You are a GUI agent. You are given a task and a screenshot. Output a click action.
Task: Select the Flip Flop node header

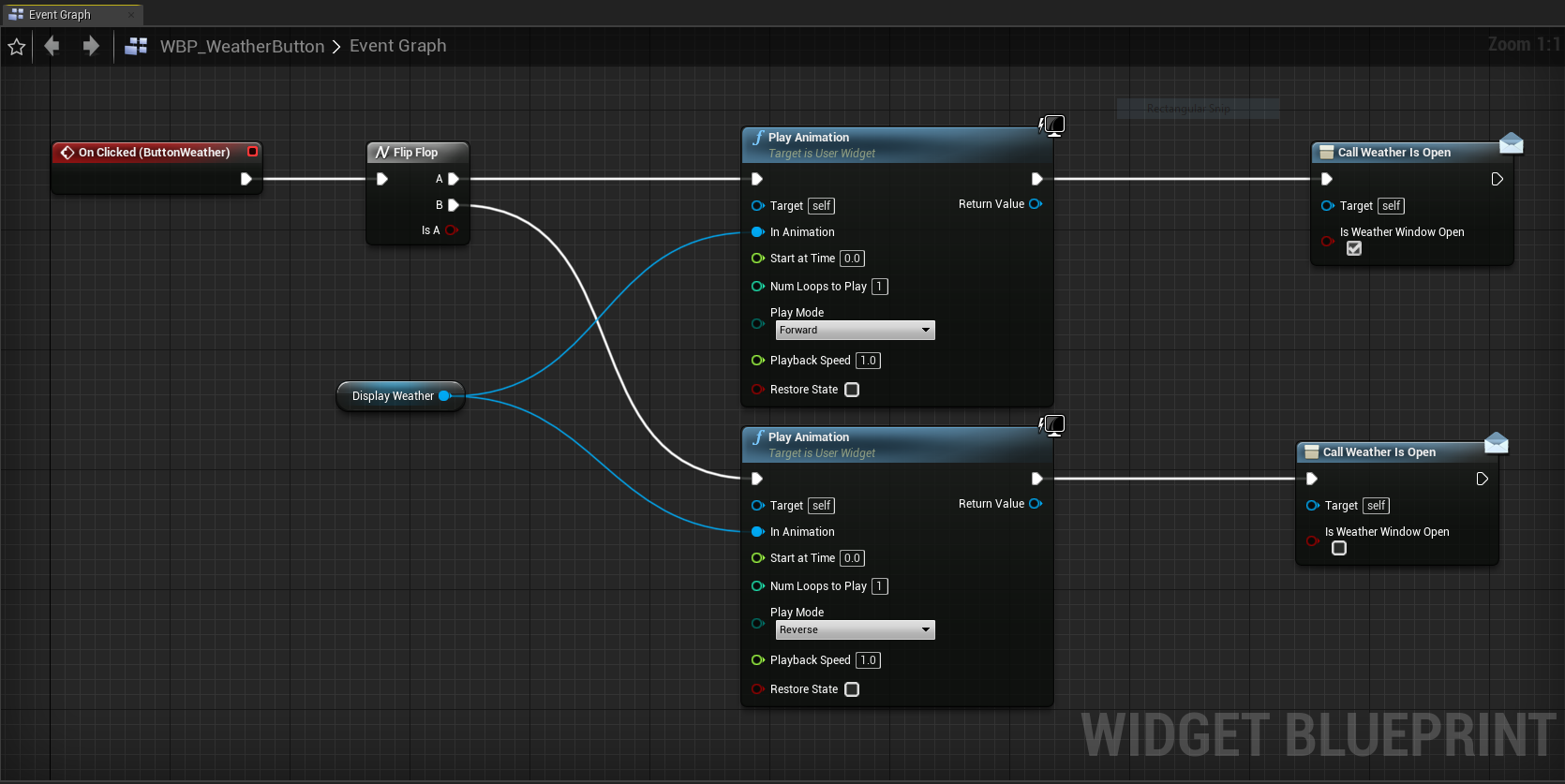(x=416, y=152)
